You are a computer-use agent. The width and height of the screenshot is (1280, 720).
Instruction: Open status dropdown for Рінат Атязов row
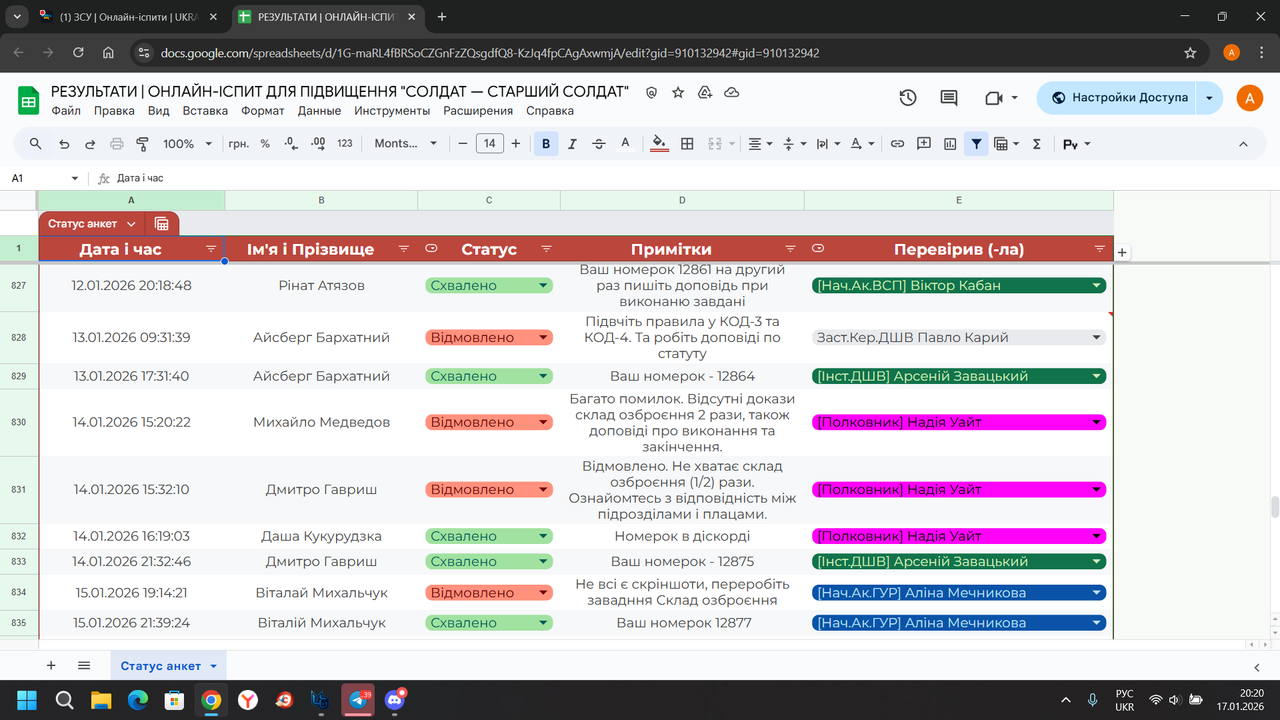click(544, 286)
